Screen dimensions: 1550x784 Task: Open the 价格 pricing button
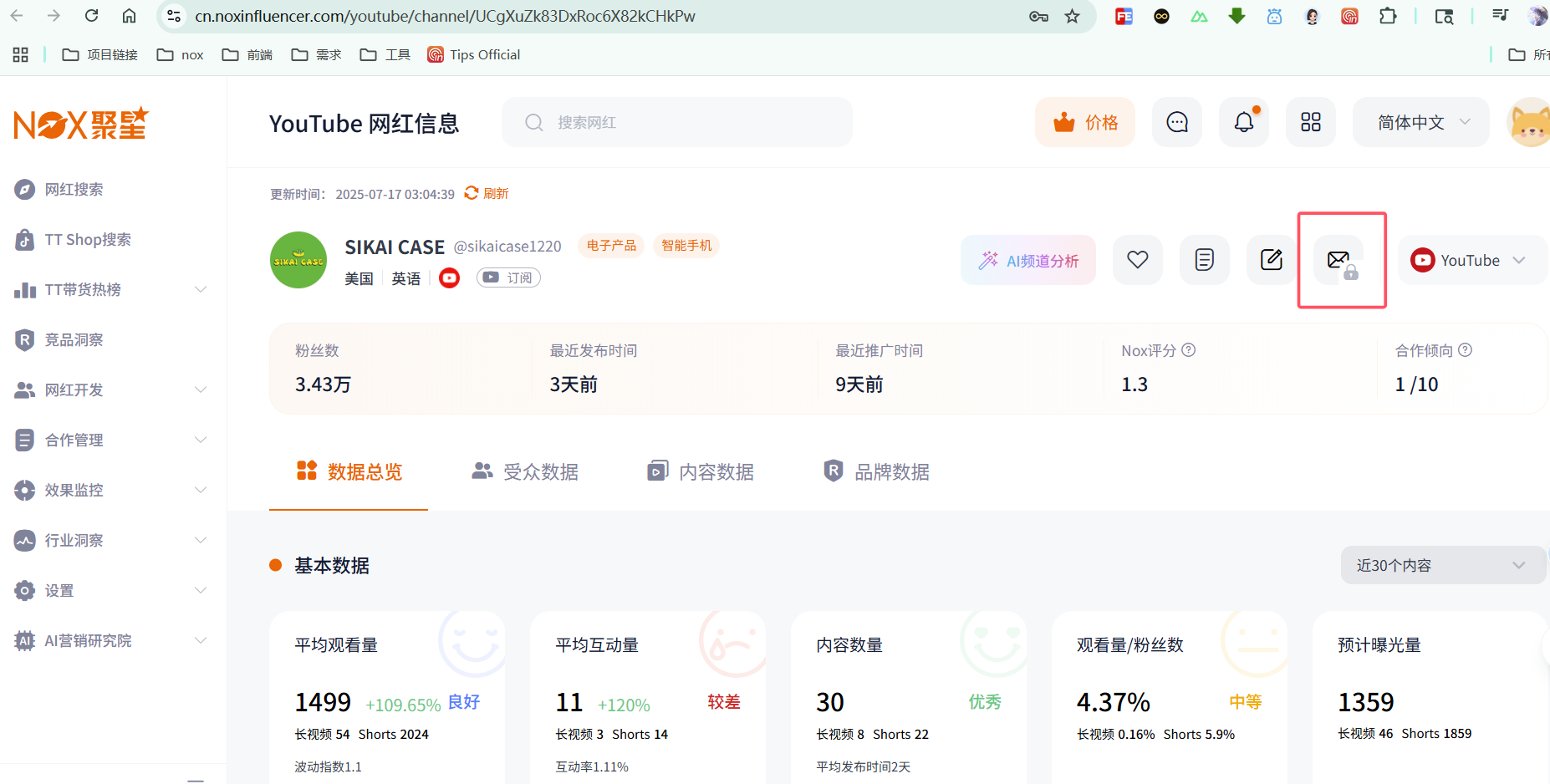click(1085, 122)
